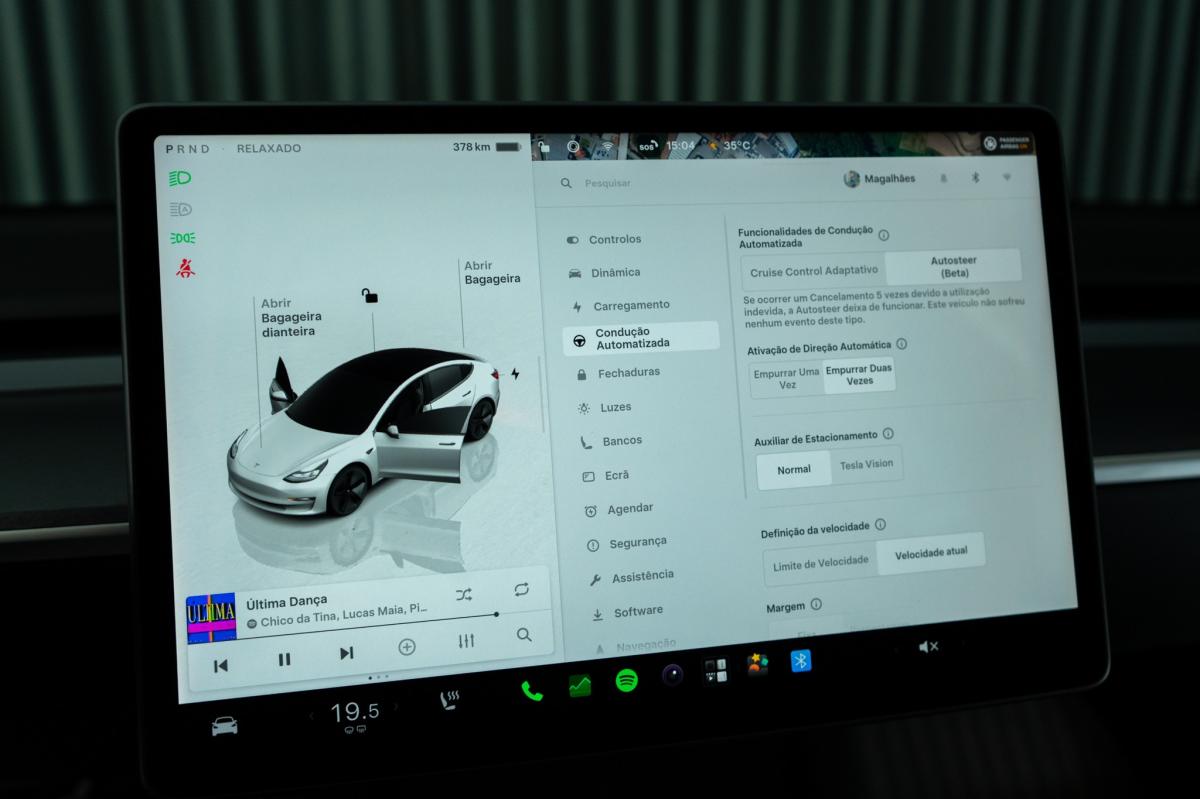Add song with the plus circle icon
The height and width of the screenshot is (799, 1200).
pos(407,647)
